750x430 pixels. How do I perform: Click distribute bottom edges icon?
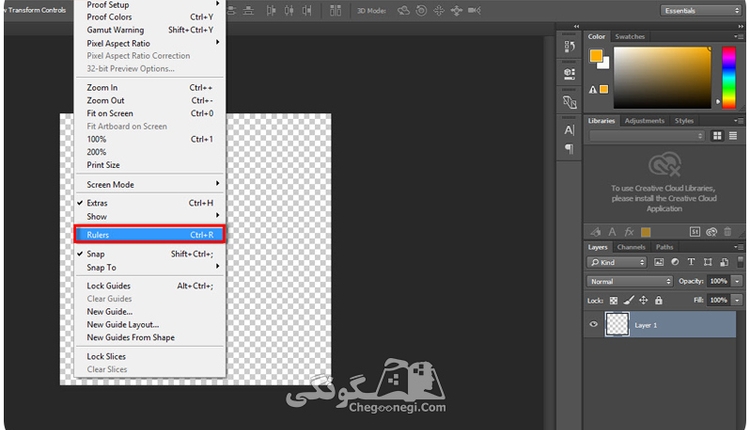(248, 10)
